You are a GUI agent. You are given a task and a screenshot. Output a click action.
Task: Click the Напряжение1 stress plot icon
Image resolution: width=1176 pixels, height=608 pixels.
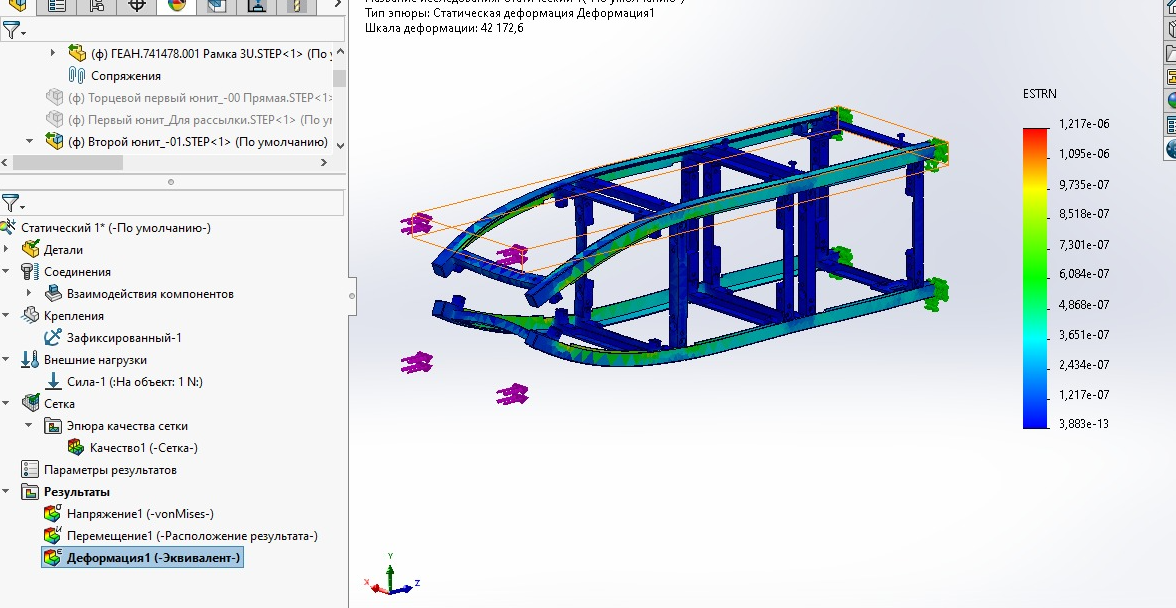pos(53,514)
